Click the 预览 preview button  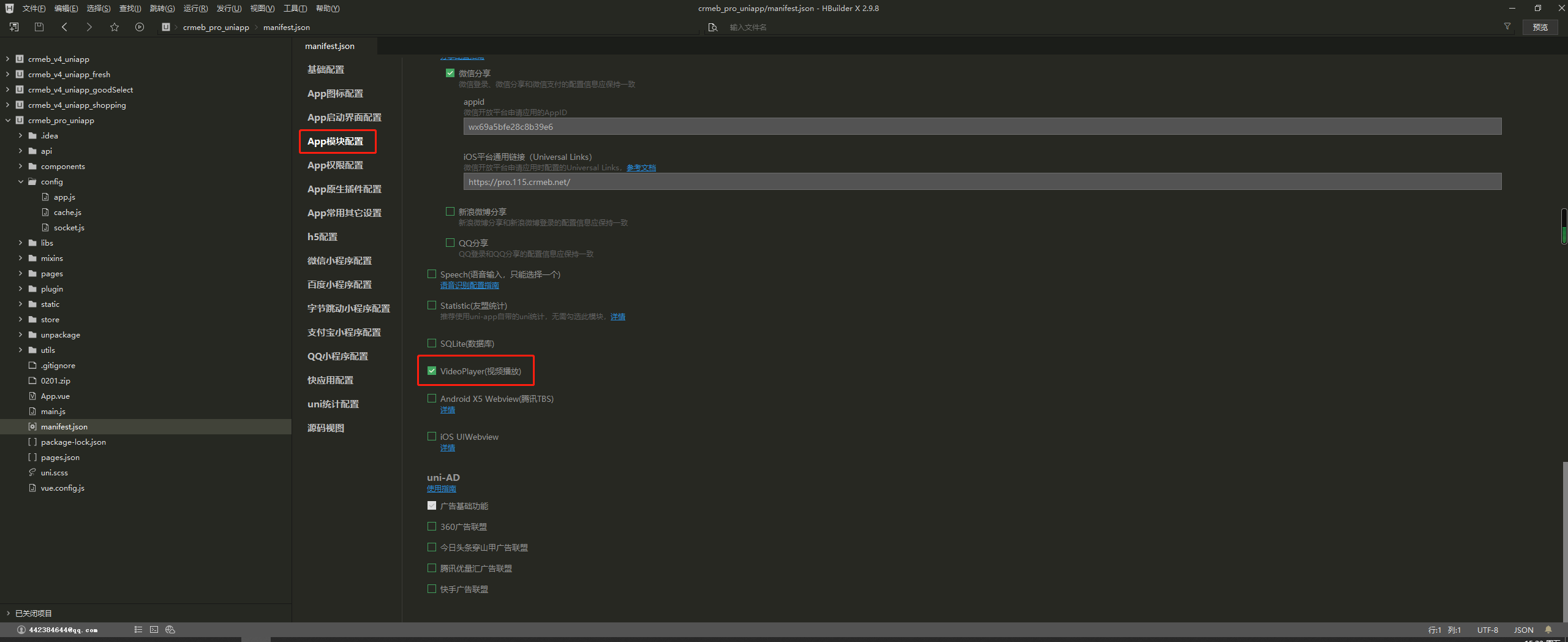[1540, 27]
